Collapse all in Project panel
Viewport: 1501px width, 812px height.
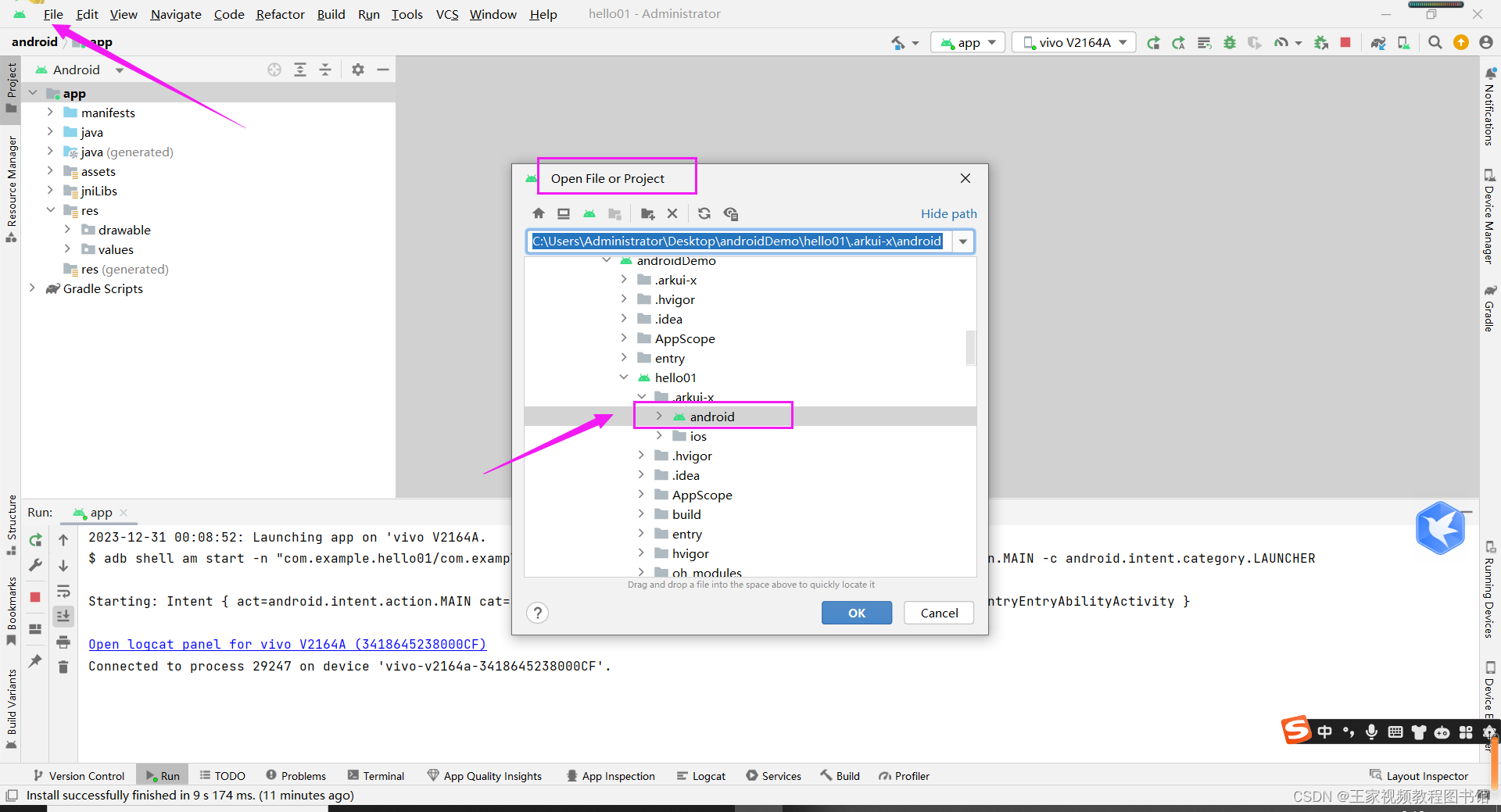coord(325,70)
